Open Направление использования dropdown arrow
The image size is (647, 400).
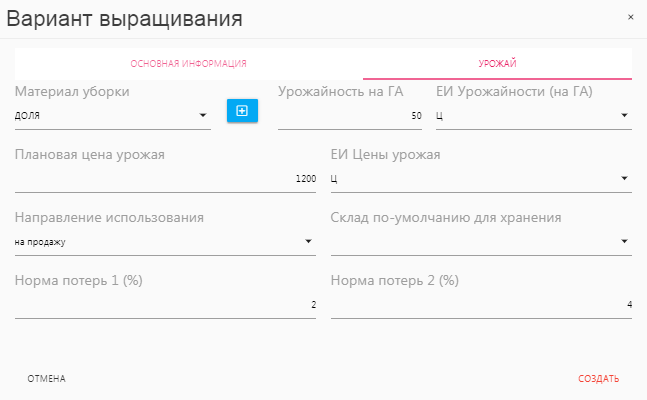click(308, 241)
